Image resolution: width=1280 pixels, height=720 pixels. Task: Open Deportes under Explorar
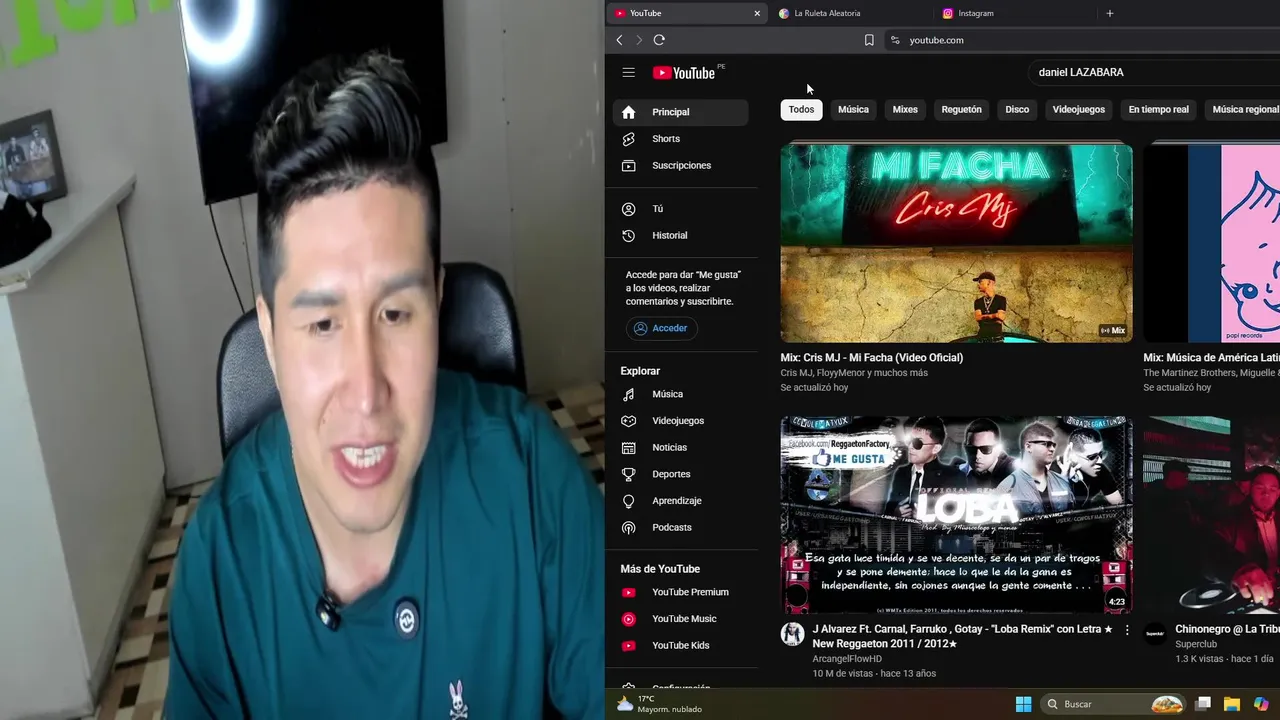[x=680, y=474]
